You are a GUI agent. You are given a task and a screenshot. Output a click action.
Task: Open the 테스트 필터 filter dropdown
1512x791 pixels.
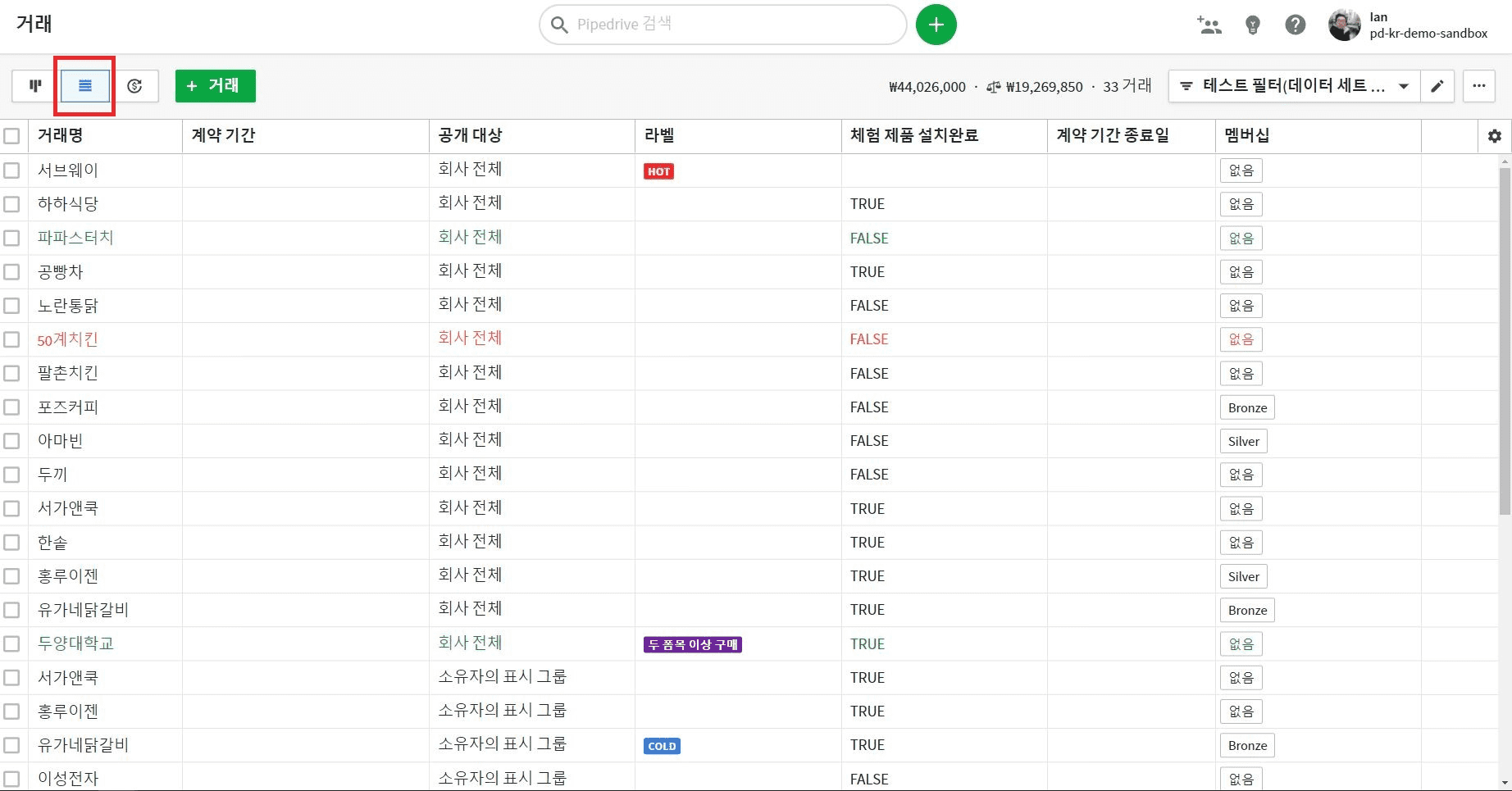point(1295,85)
